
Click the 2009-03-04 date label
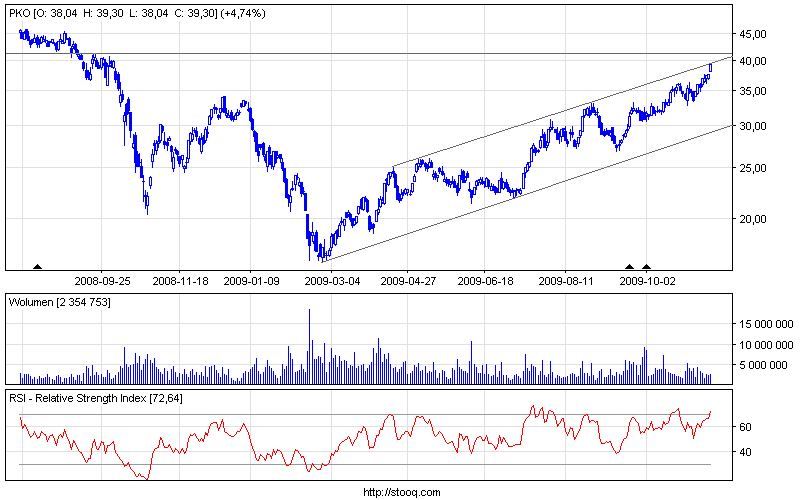coord(332,281)
